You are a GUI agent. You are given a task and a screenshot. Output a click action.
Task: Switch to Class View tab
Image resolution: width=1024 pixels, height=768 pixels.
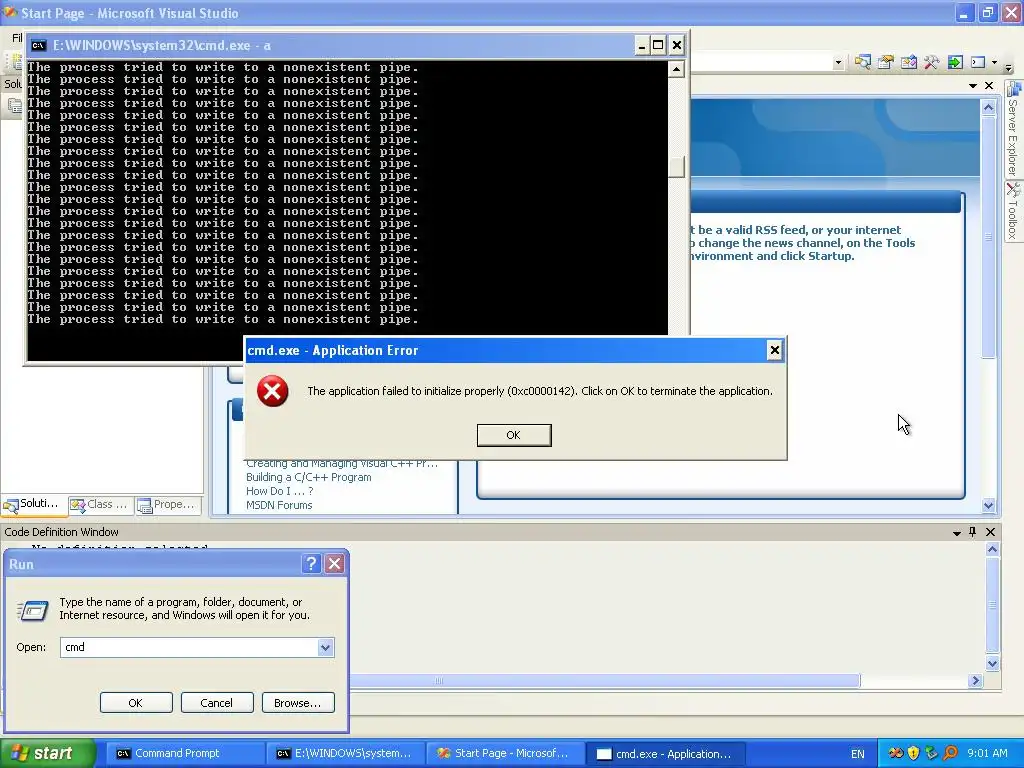(x=100, y=504)
